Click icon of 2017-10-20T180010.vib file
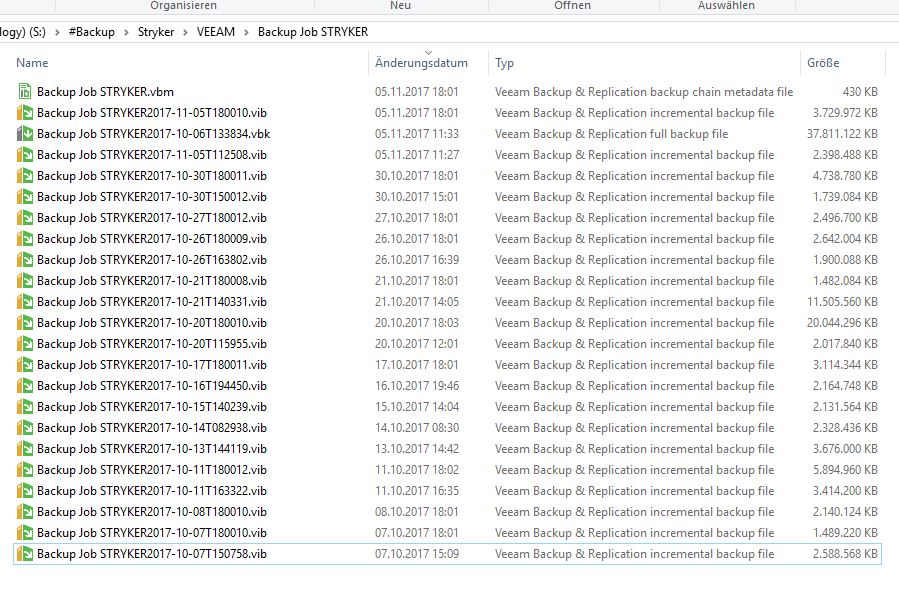 25,323
